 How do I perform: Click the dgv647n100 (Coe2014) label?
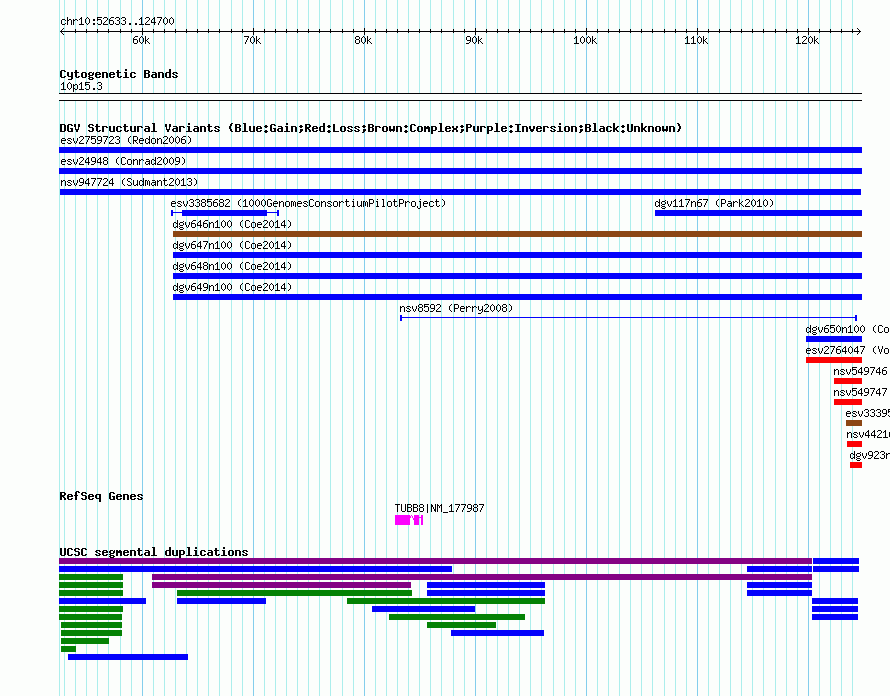(232, 245)
